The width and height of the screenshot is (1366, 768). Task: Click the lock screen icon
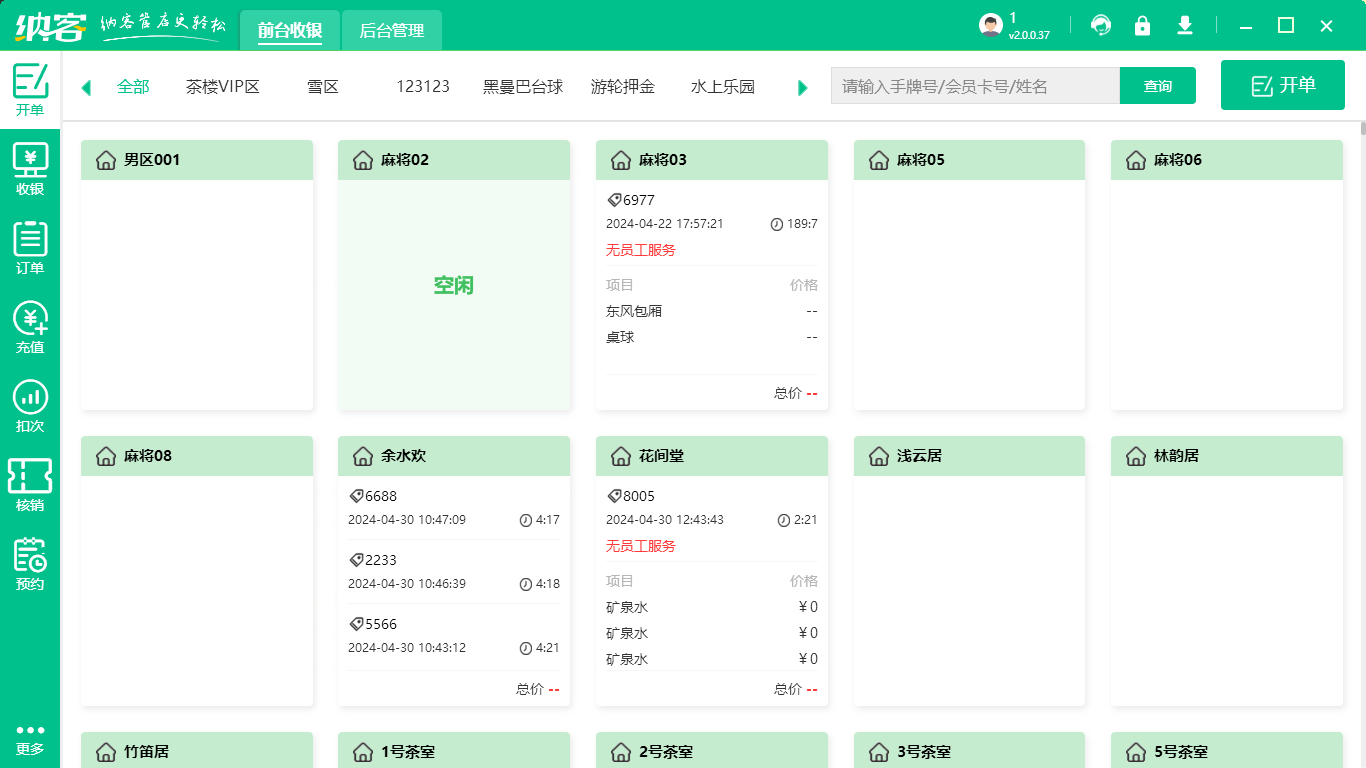click(x=1142, y=25)
